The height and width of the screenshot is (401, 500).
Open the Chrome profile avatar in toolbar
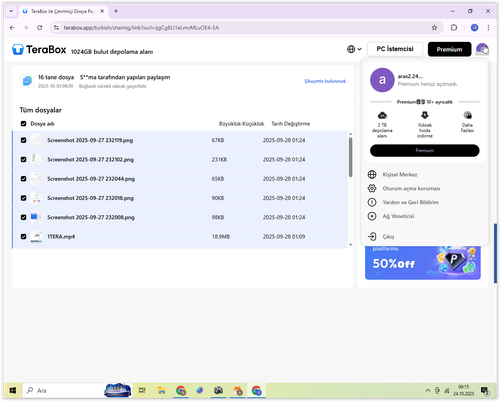click(x=474, y=28)
